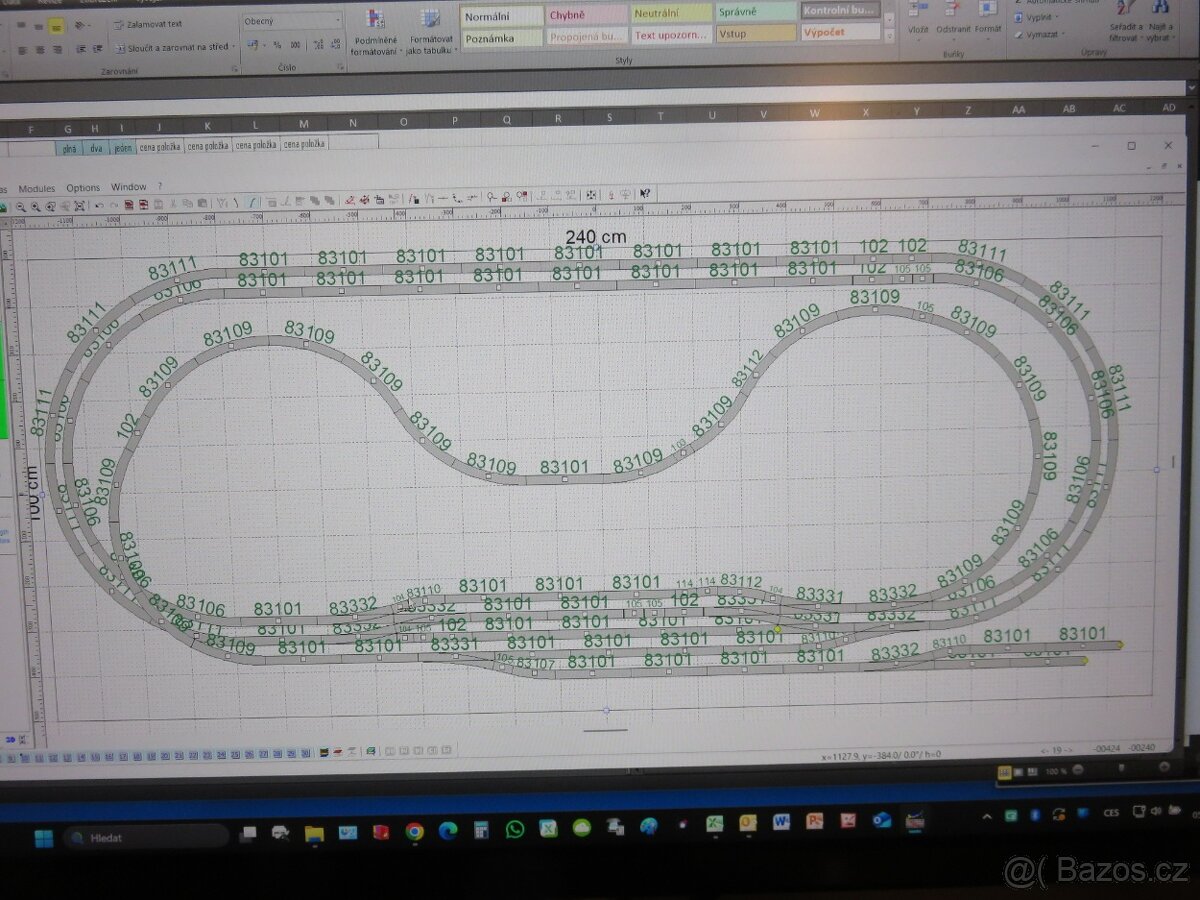
Task: Click the four-arrow move icon in track planner toolbar
Action: click(591, 195)
